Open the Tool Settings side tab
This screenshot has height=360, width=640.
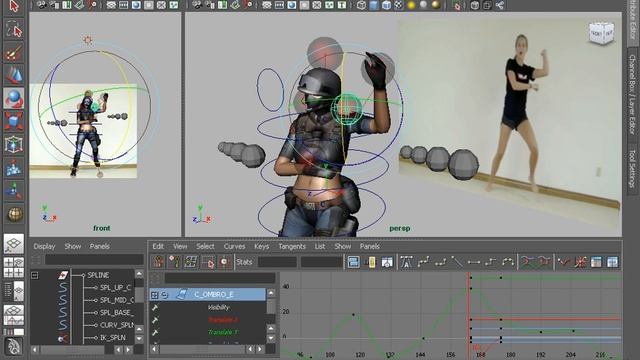pyautogui.click(x=633, y=168)
